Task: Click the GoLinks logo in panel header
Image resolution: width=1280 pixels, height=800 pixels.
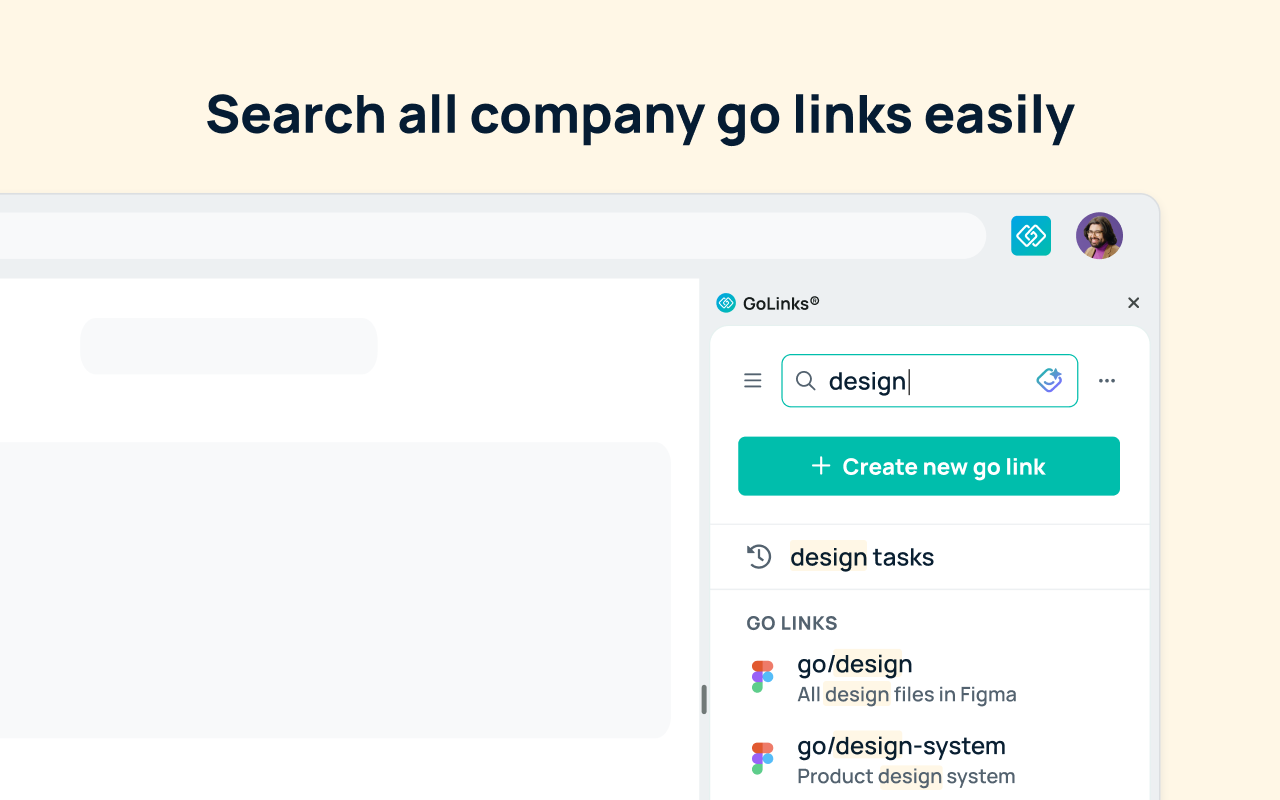Action: point(726,303)
